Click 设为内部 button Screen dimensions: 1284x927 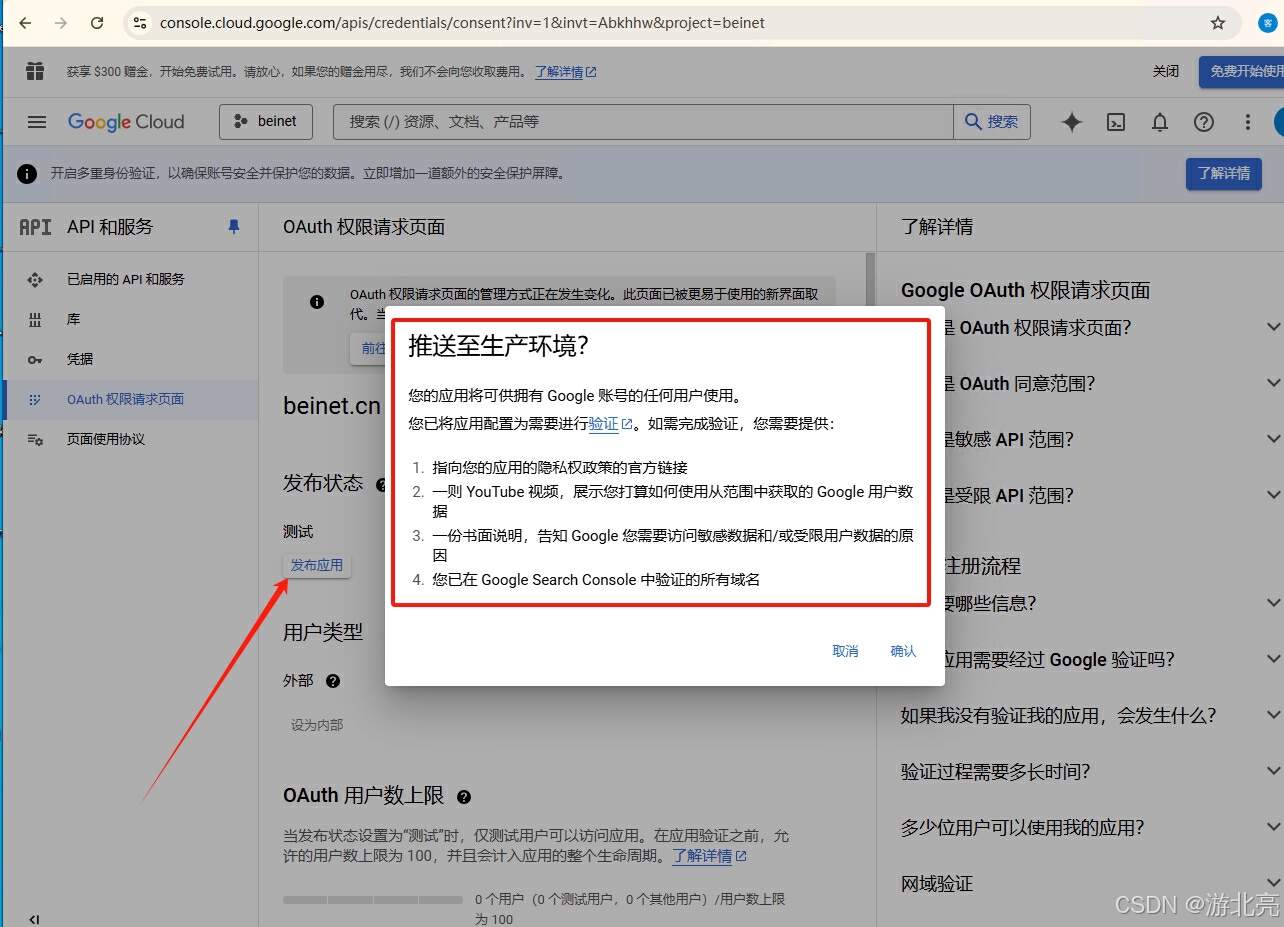pyautogui.click(x=317, y=725)
